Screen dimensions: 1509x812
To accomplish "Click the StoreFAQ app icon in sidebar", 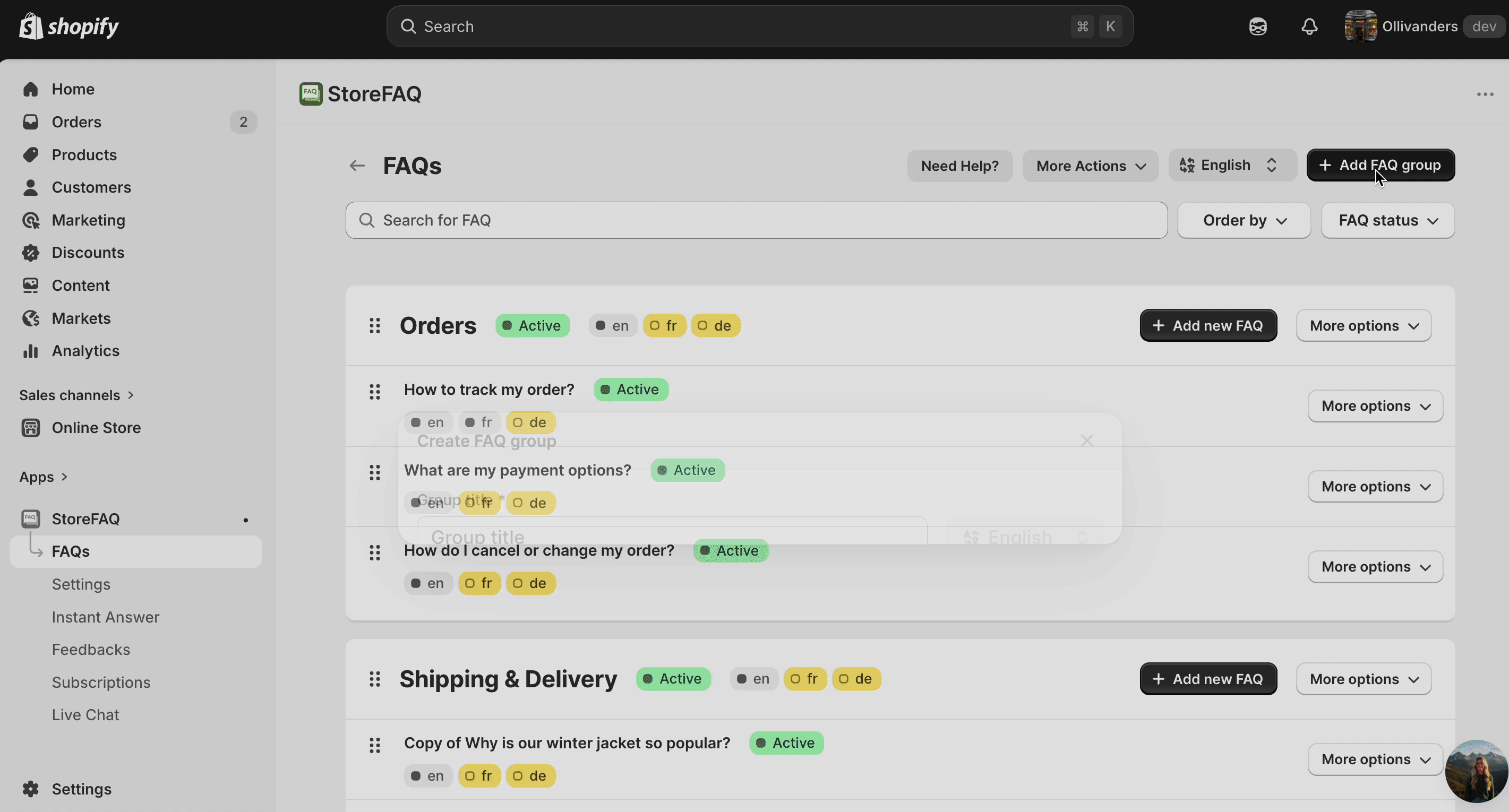I will [x=30, y=519].
